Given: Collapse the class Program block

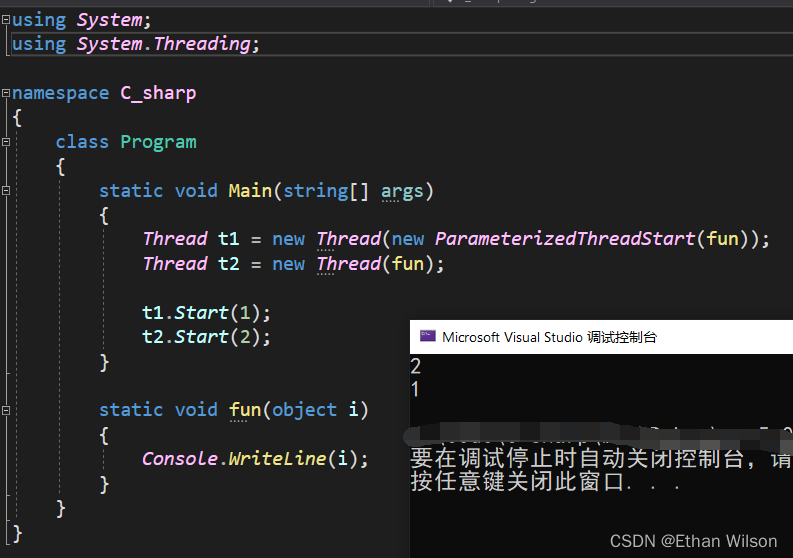Looking at the screenshot, I should pyautogui.click(x=6, y=142).
